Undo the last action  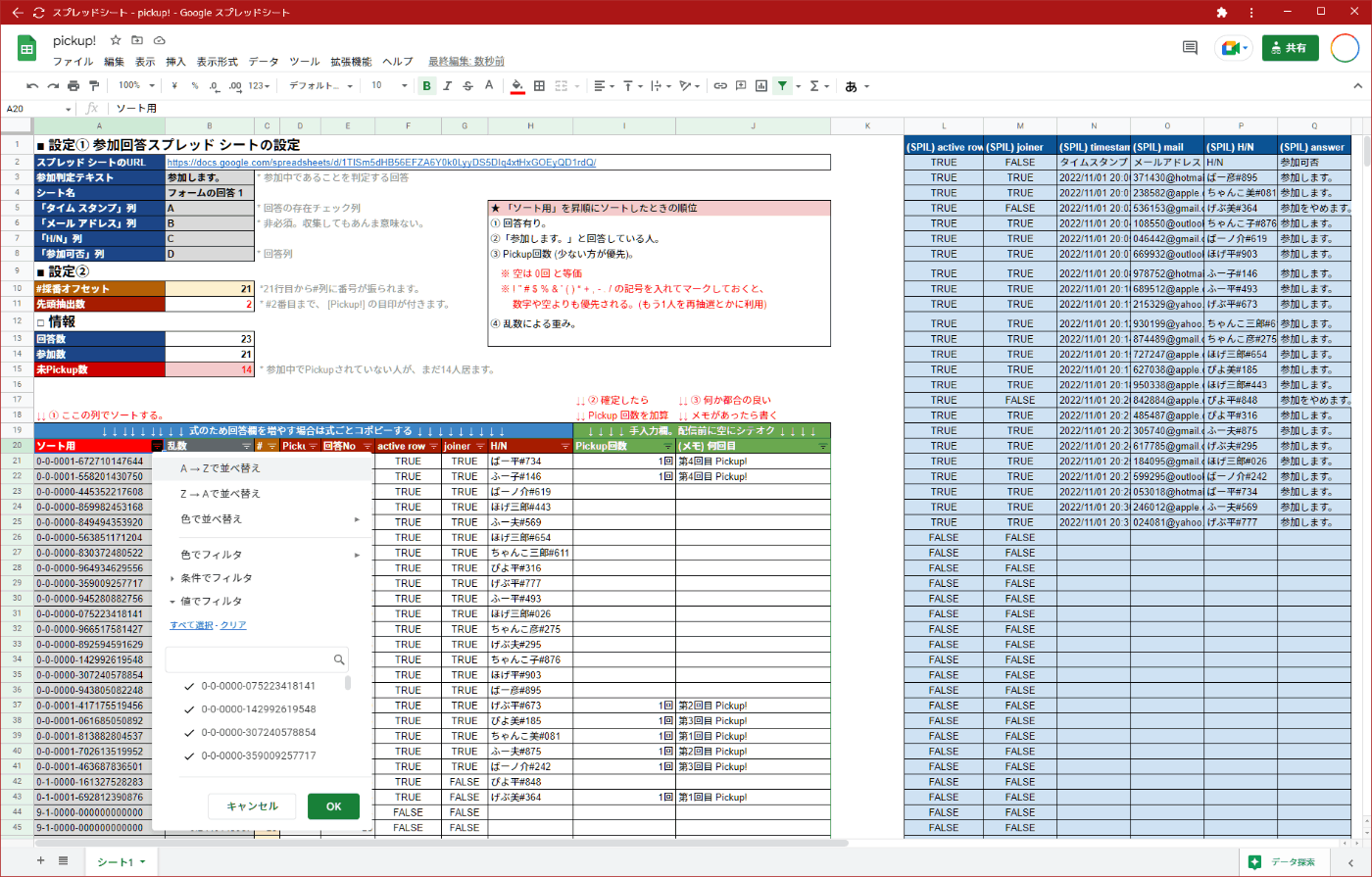click(x=32, y=86)
